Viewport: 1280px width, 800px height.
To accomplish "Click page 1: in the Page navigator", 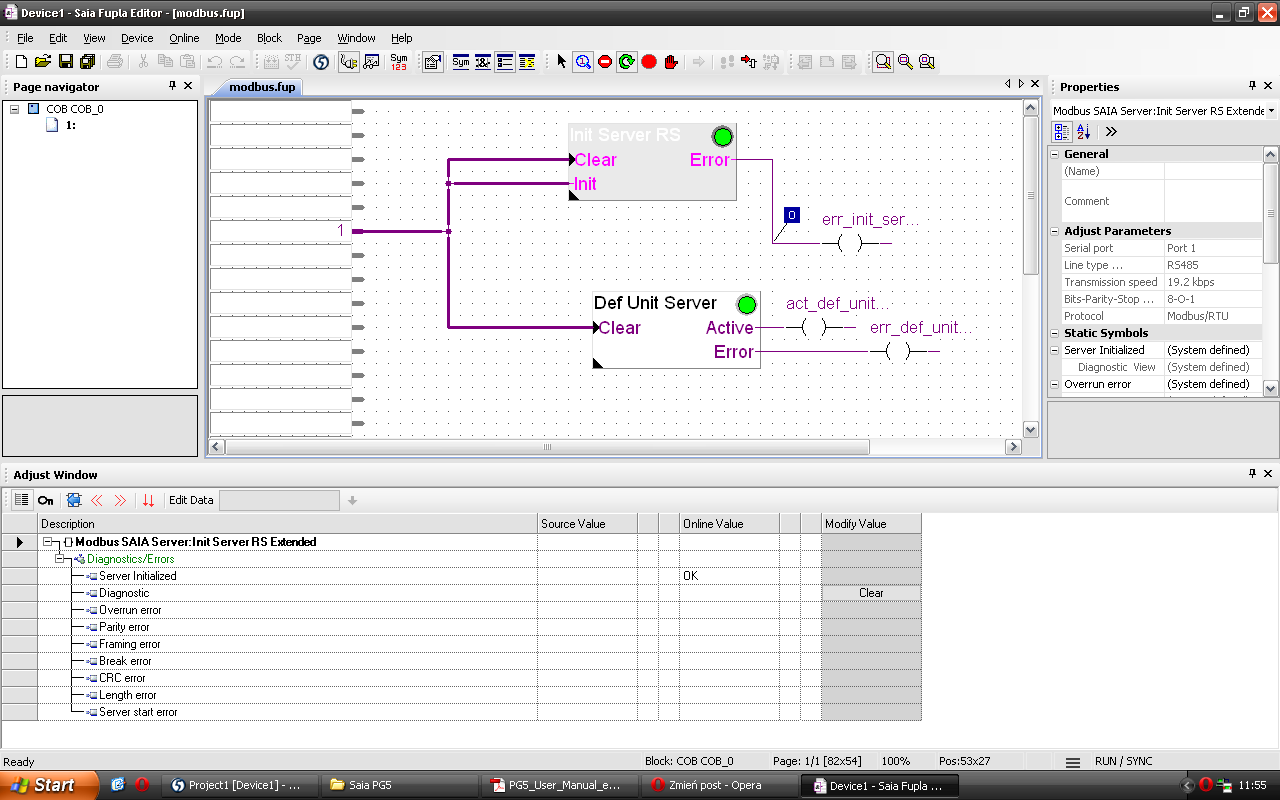I will pos(71,125).
